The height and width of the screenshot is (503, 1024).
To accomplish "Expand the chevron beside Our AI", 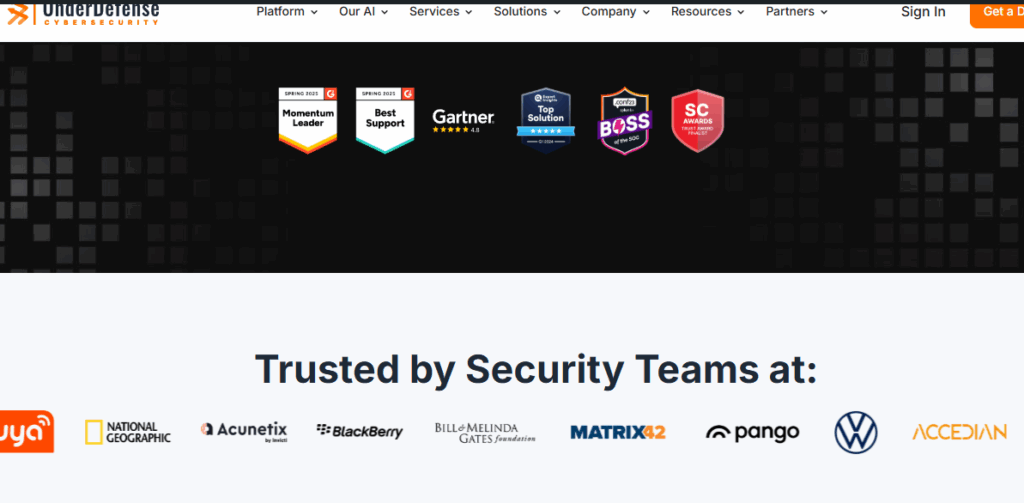I will pos(384,12).
